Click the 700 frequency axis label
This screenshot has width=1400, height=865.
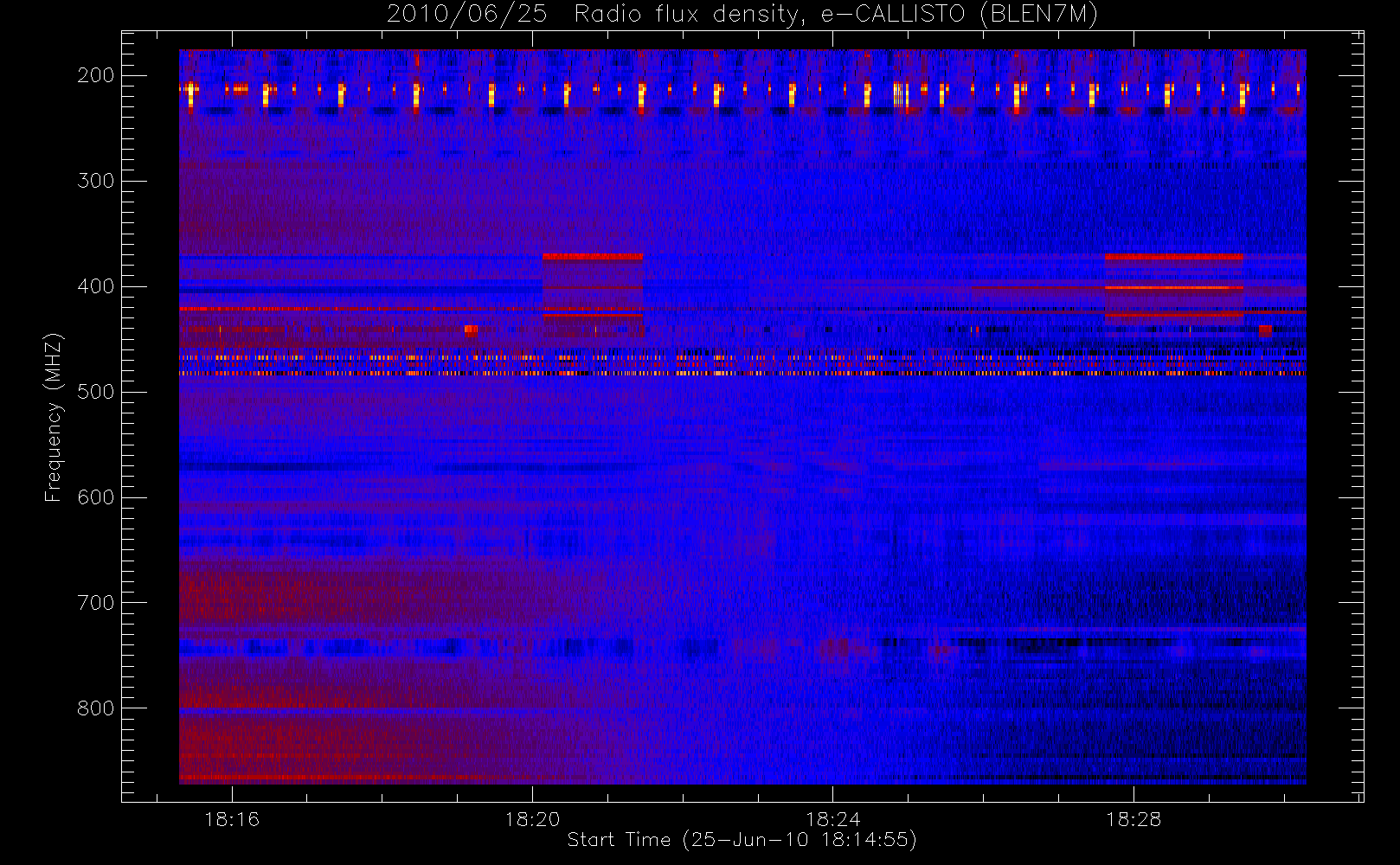pos(96,603)
